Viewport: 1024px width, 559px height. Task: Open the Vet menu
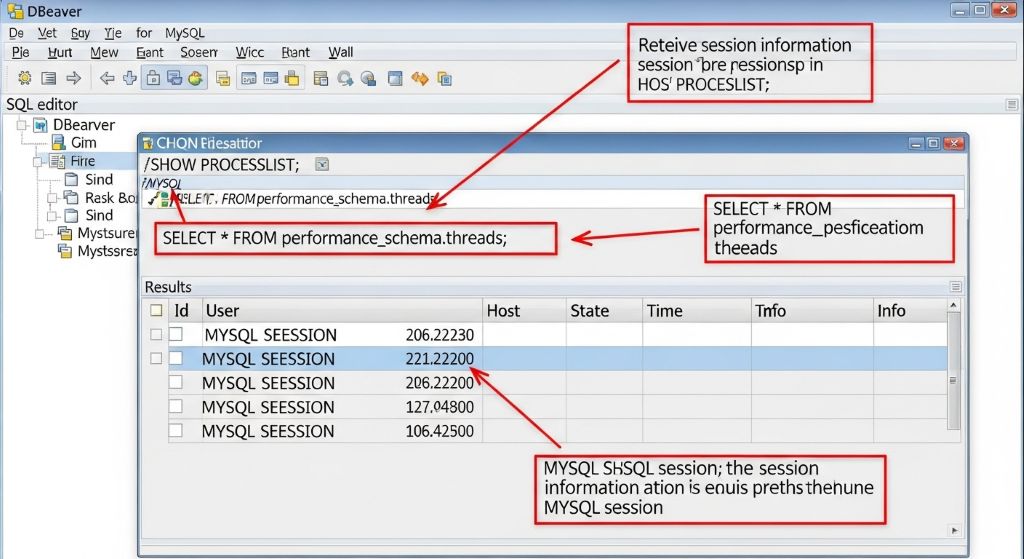(47, 33)
